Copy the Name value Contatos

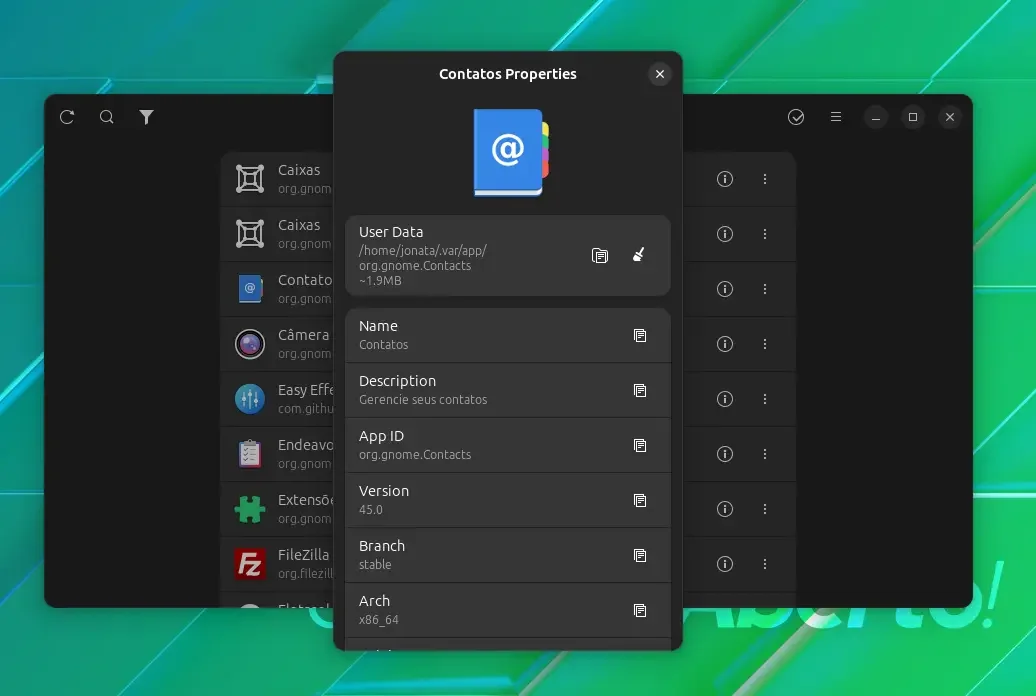pos(640,335)
